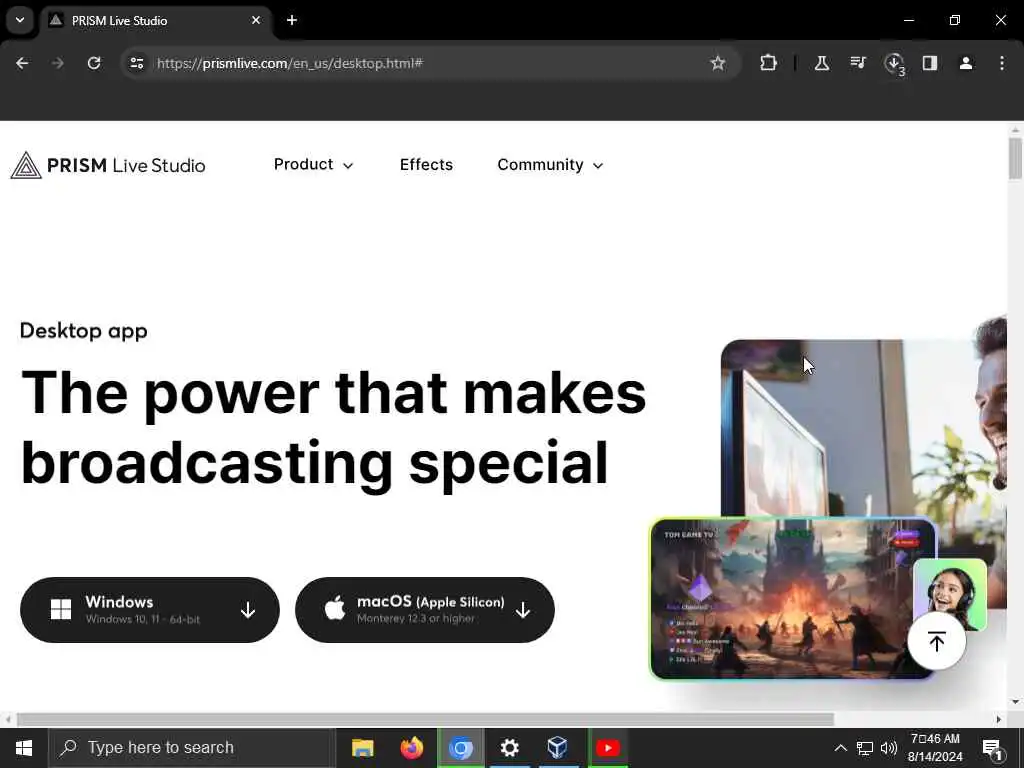The height and width of the screenshot is (768, 1024).
Task: Go back to previous page
Action: click(22, 63)
